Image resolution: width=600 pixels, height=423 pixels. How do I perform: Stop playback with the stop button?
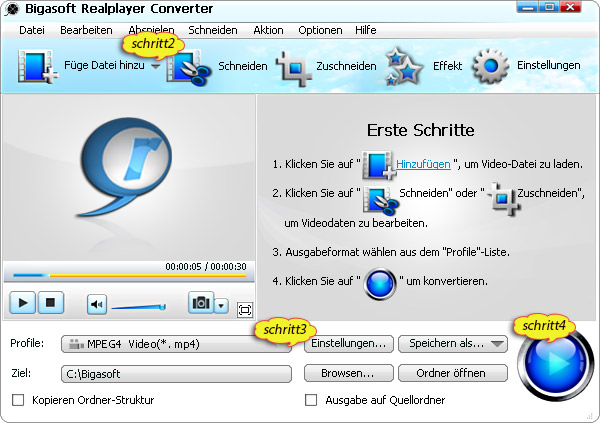(50, 303)
